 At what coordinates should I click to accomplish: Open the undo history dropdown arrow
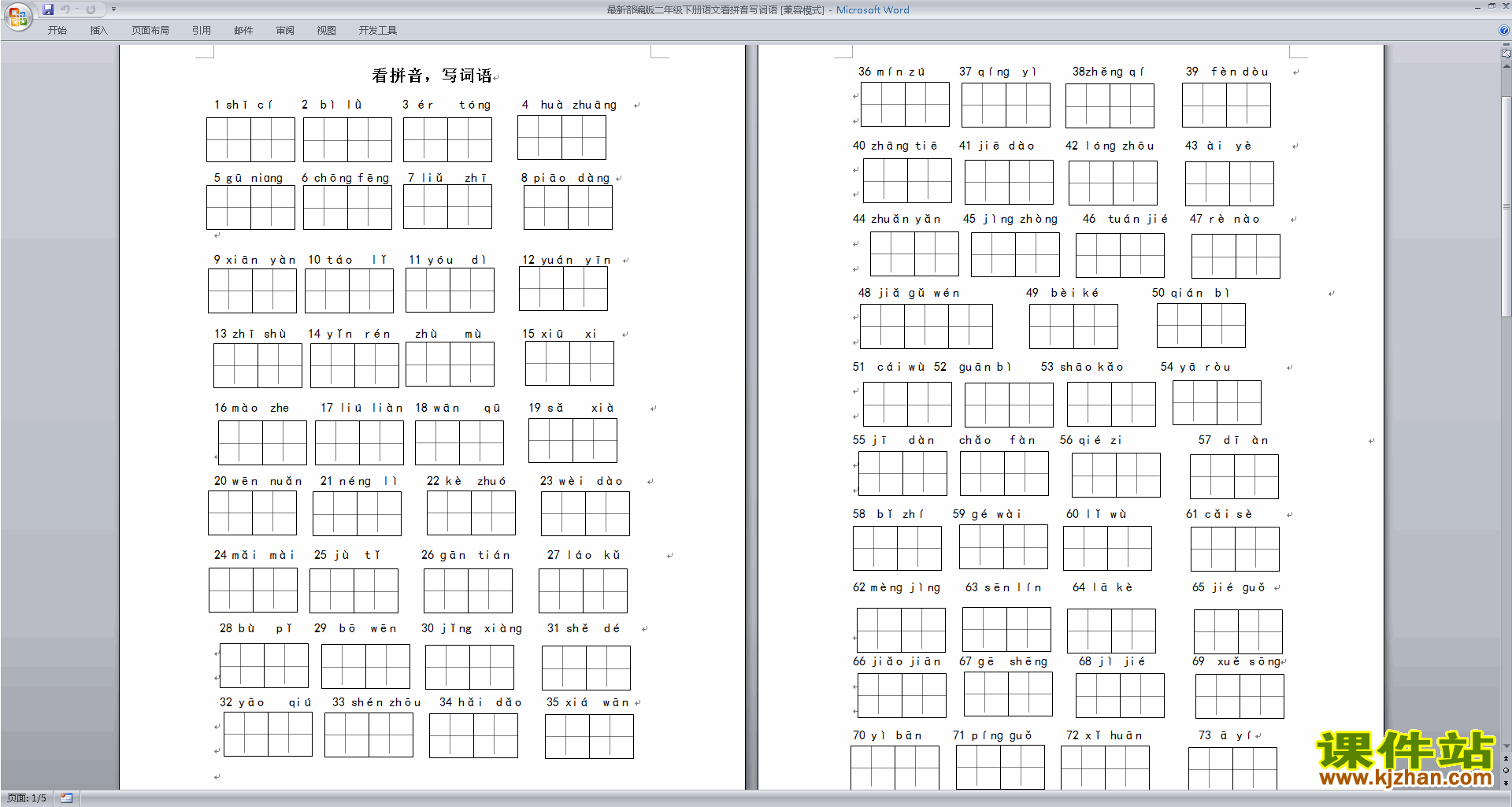(76, 9)
